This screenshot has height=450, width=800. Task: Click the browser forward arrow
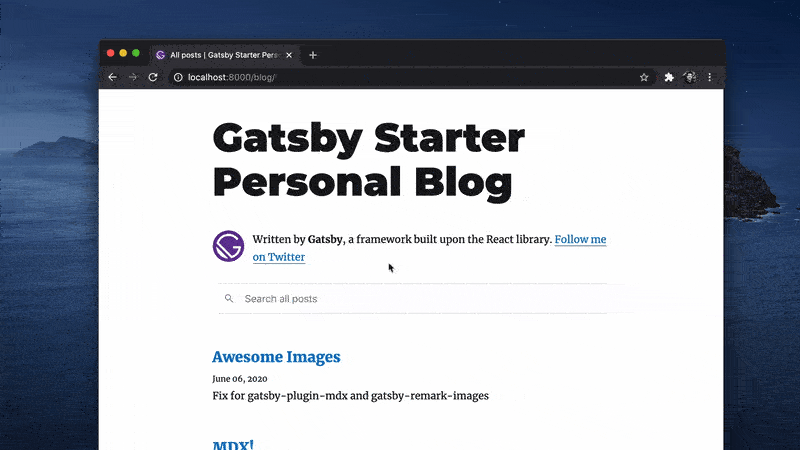[133, 77]
